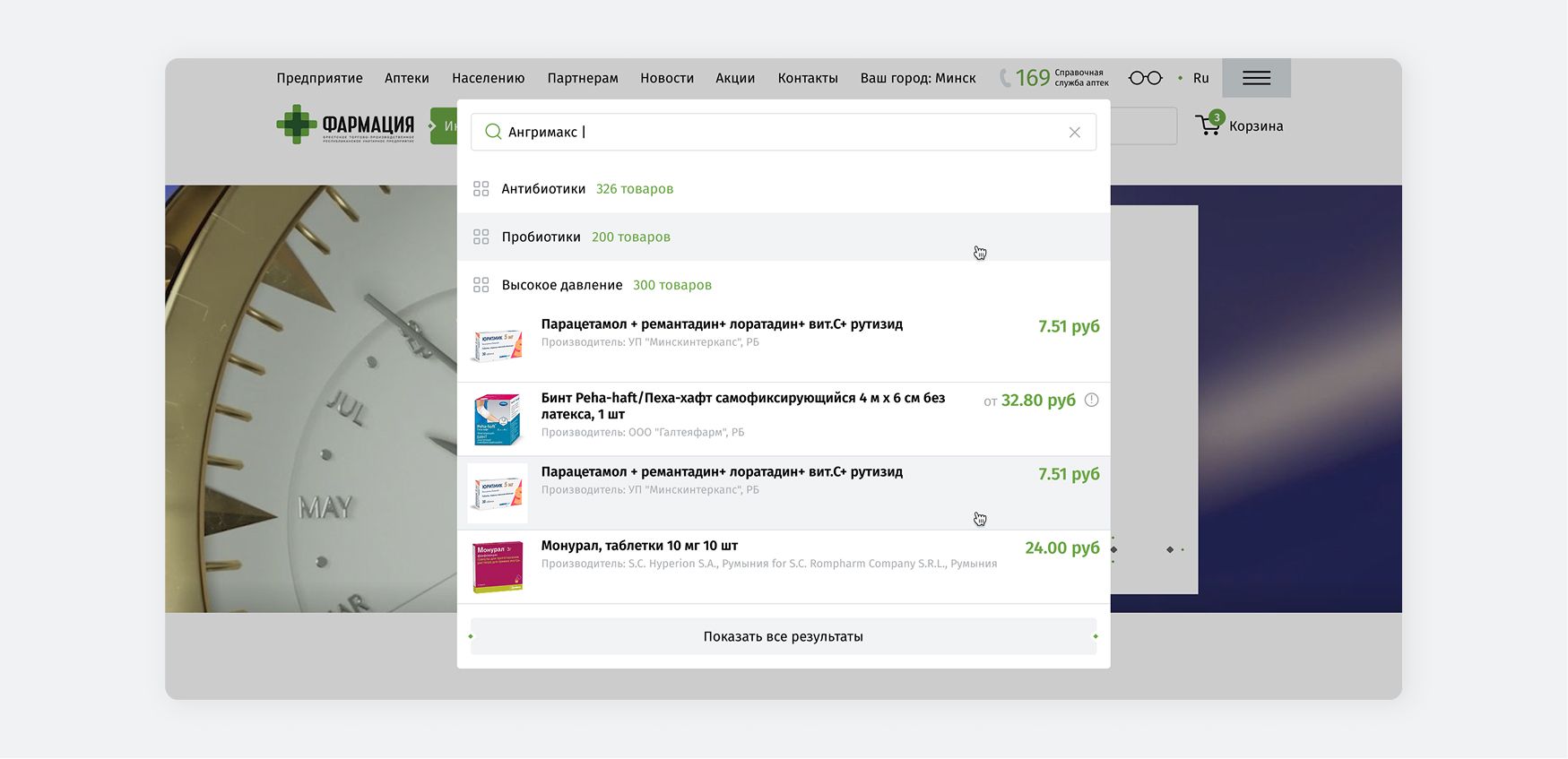Click the magnifier search icon
The image size is (1568, 759).
tap(492, 132)
